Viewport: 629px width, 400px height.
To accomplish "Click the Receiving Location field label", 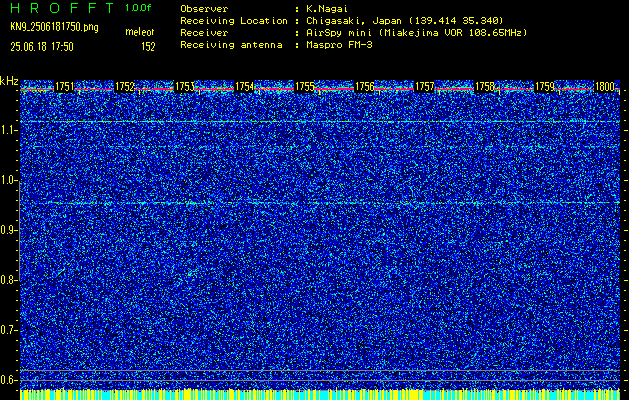I will click(x=234, y=21).
